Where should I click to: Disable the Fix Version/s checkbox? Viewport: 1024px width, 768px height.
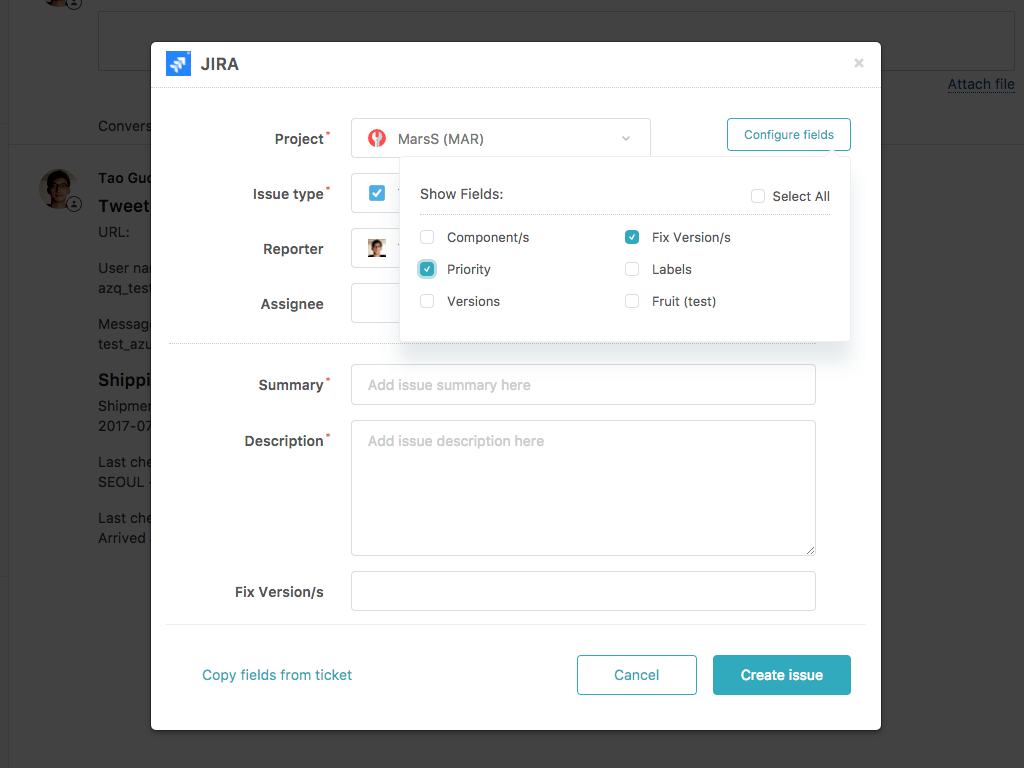tap(632, 237)
